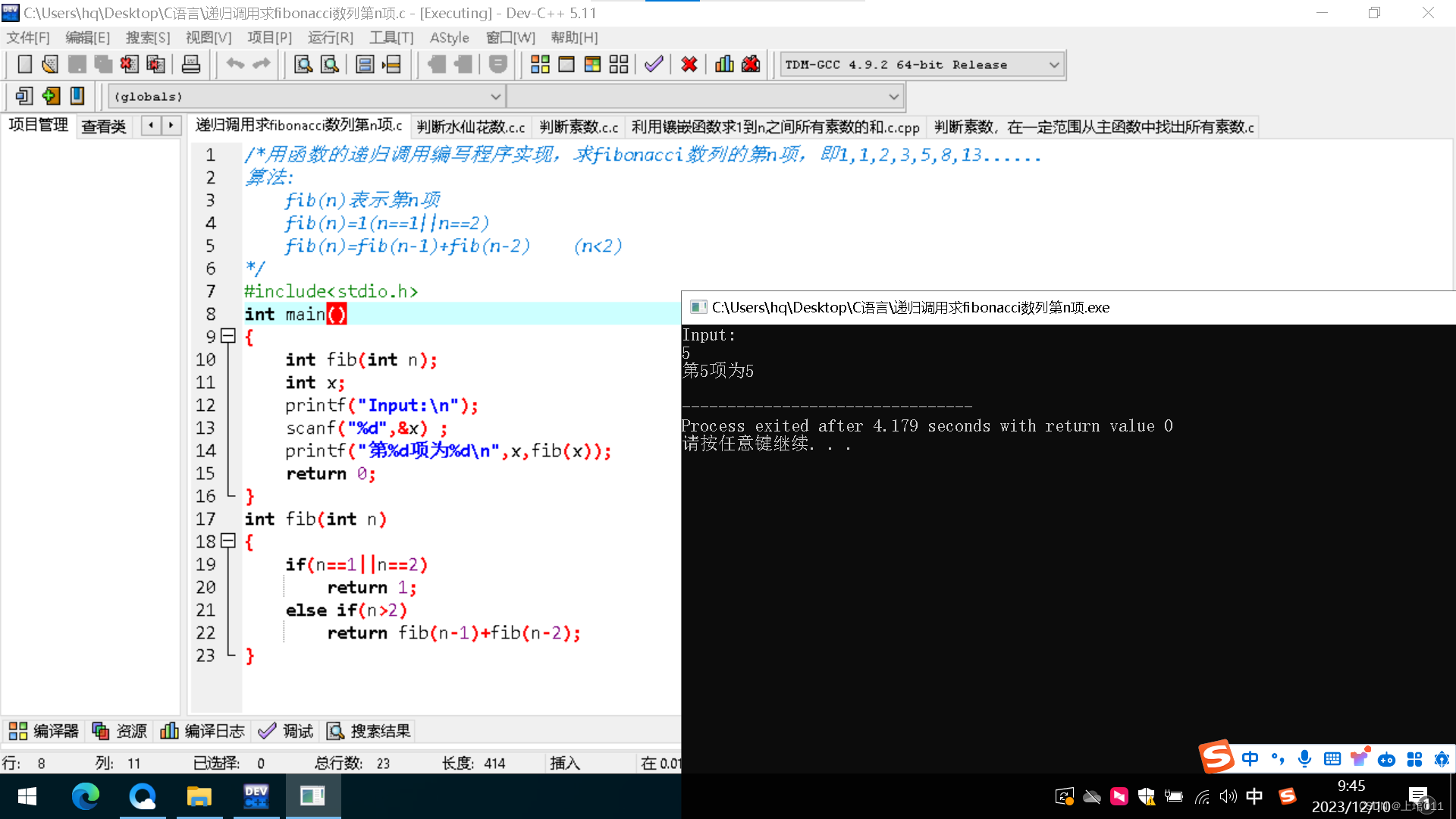Click the New file toolbar icon
This screenshot has width=1456, height=819.
25,64
